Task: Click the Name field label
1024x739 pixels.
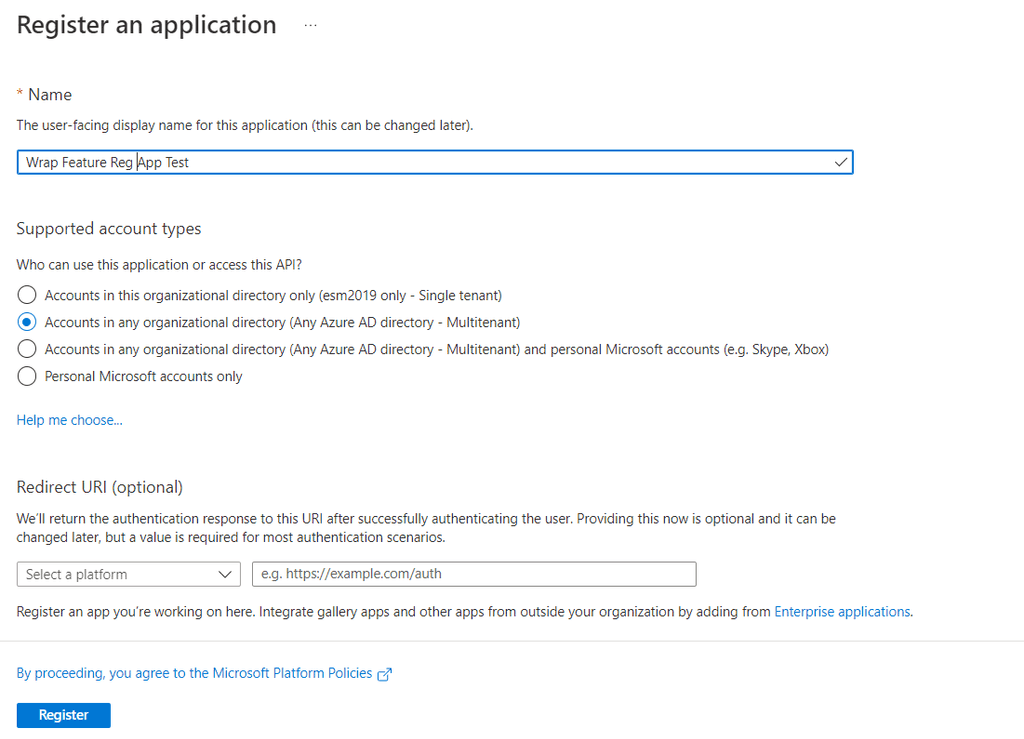Action: (50, 95)
